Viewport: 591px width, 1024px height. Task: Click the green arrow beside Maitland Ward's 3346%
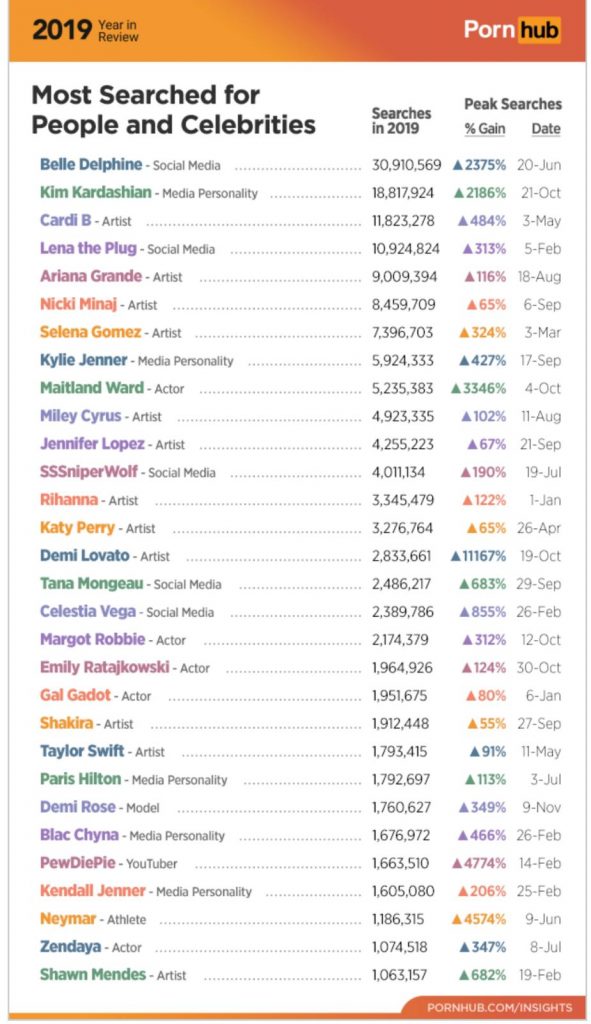point(456,389)
